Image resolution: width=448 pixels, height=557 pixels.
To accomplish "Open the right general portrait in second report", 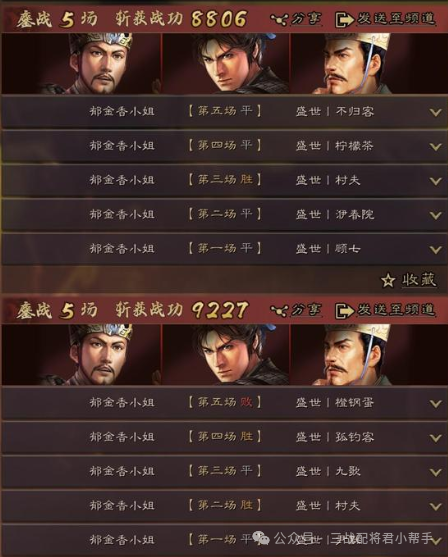I will 369,355.
